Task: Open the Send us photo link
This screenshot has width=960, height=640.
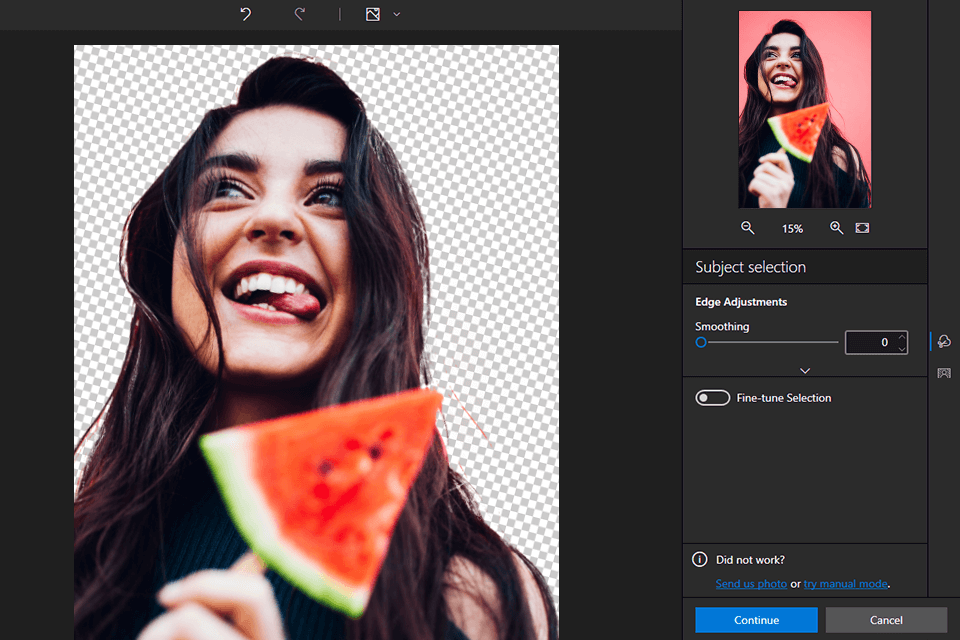Action: 751,584
